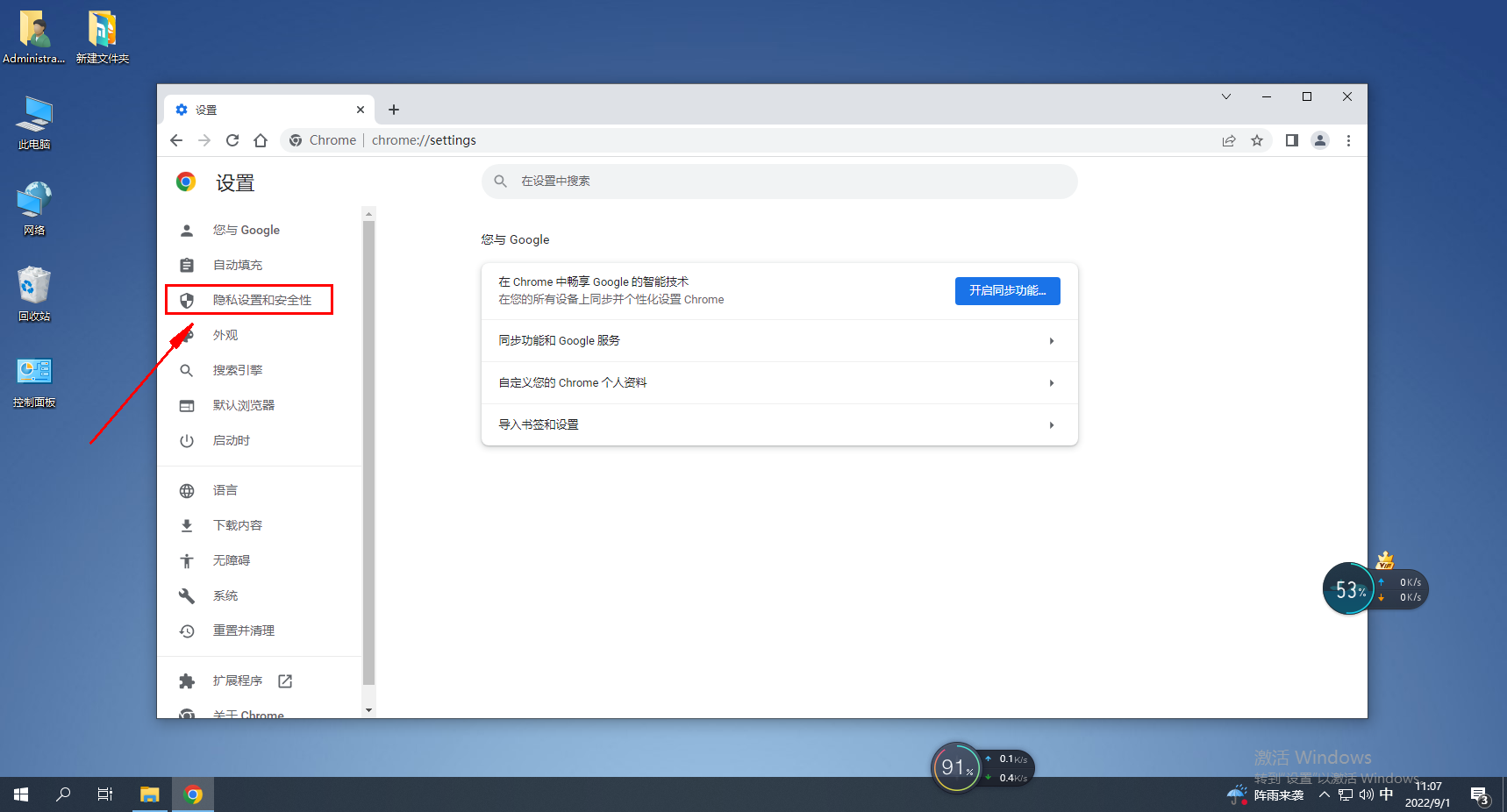Open 搜索引擎 settings section

click(x=238, y=370)
